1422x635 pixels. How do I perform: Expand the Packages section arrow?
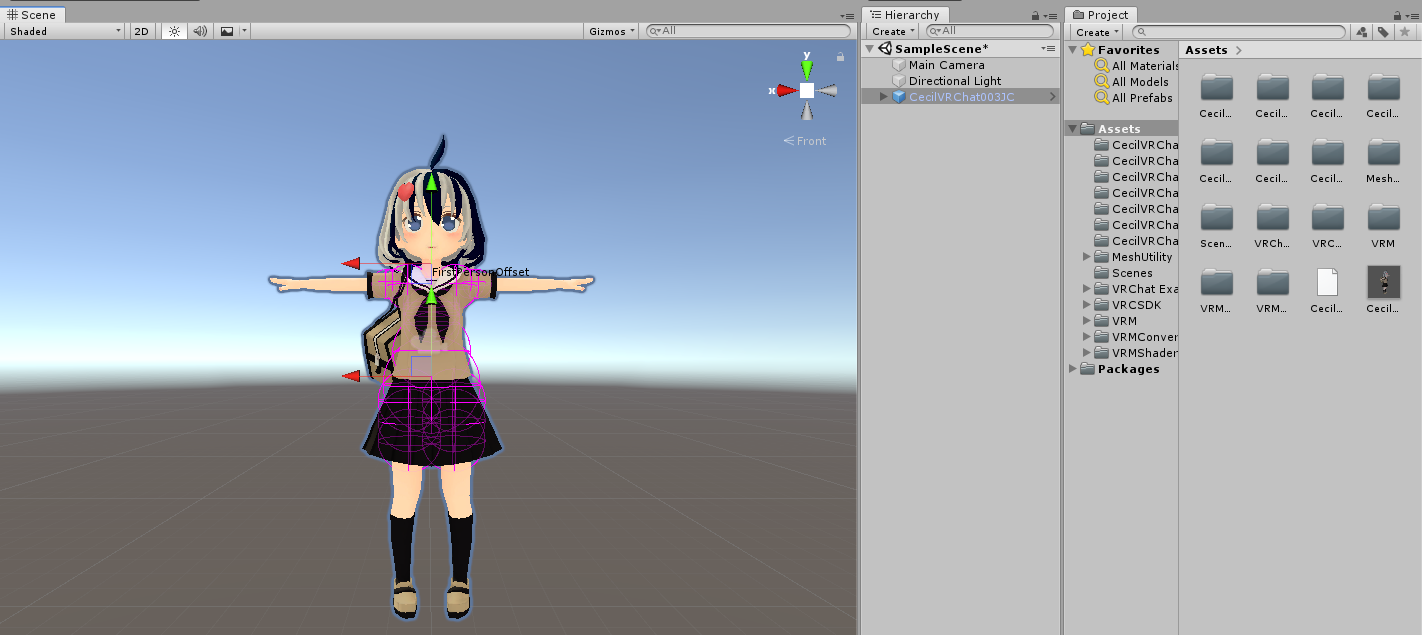point(1073,369)
